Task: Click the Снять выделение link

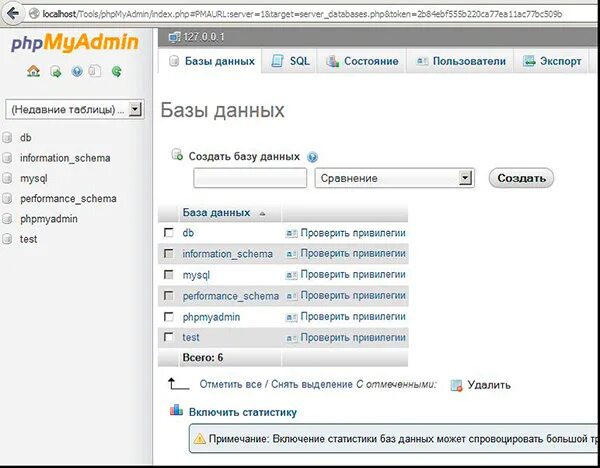Action: pyautogui.click(x=311, y=384)
